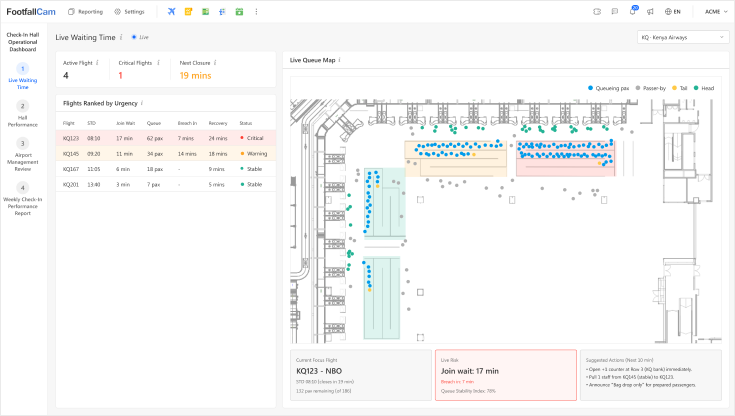Click the STD column header

click(91, 123)
